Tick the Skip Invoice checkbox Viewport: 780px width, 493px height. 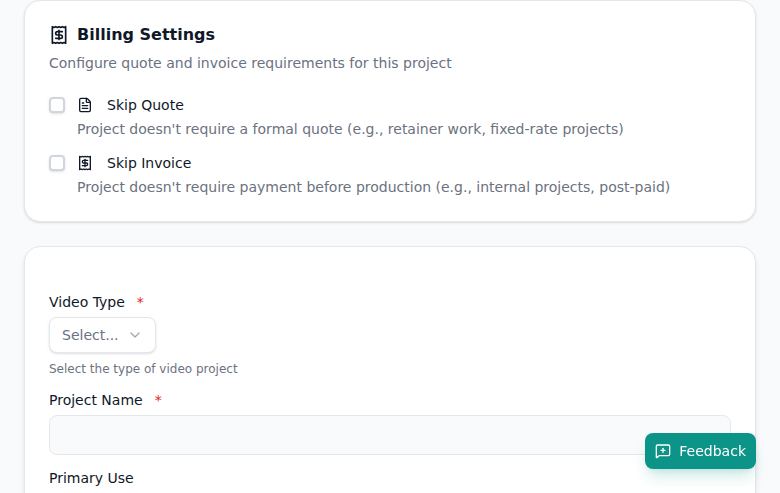tap(57, 163)
